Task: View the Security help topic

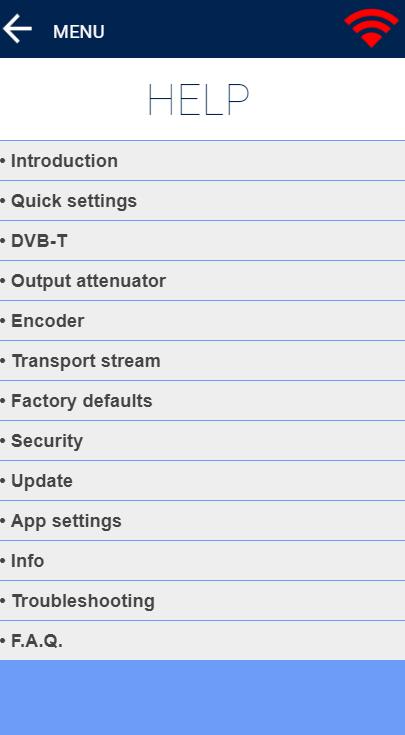Action: pyautogui.click(x=202, y=441)
